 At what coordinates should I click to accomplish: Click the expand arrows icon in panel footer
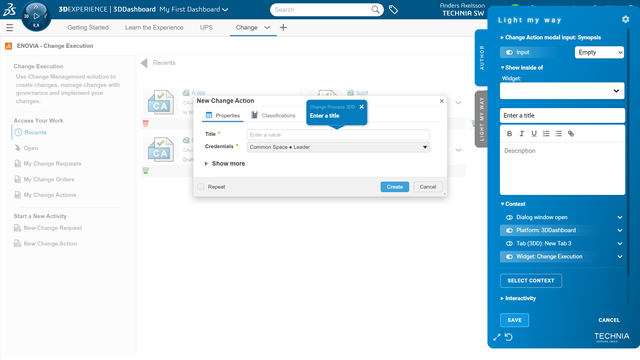tap(497, 337)
